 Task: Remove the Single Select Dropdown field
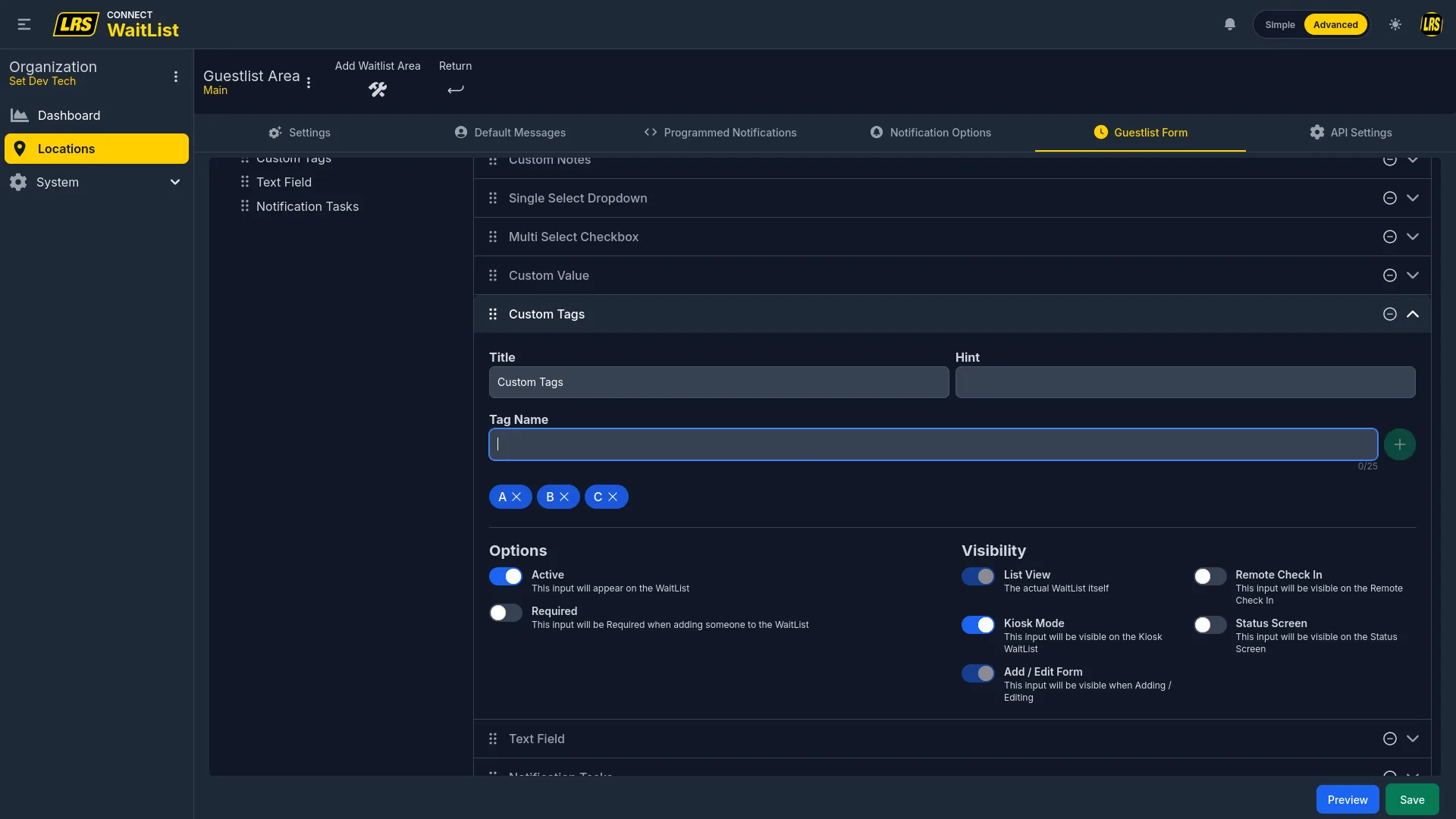(x=1389, y=198)
